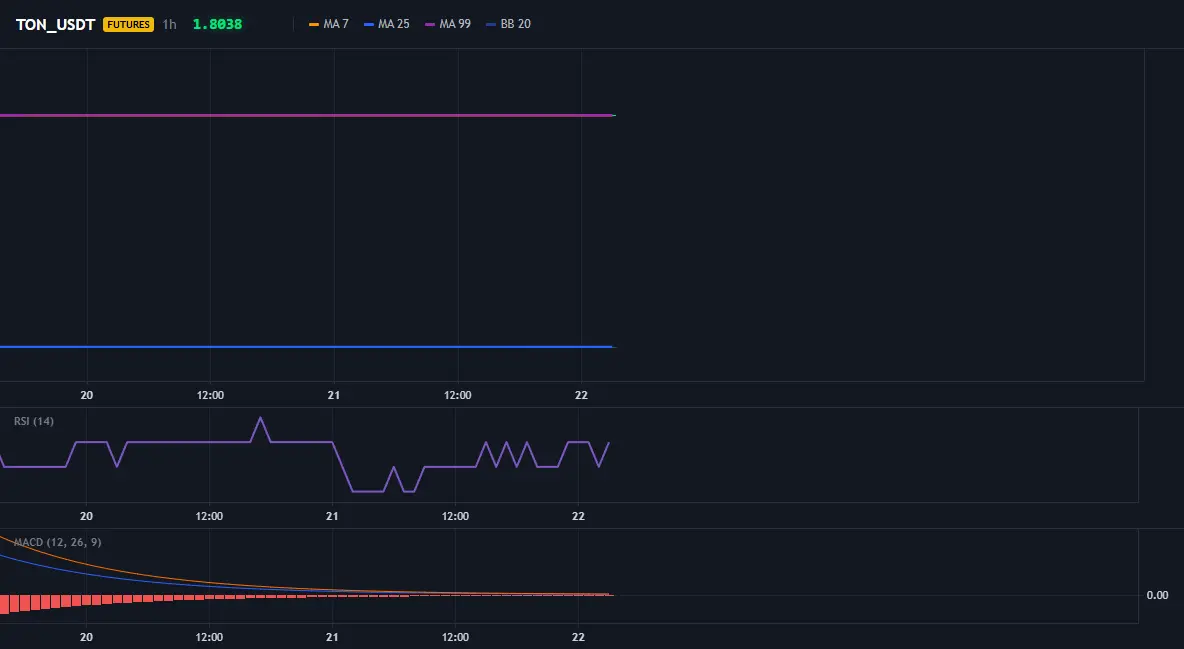Click the '21' date label under RSI panel

click(332, 516)
